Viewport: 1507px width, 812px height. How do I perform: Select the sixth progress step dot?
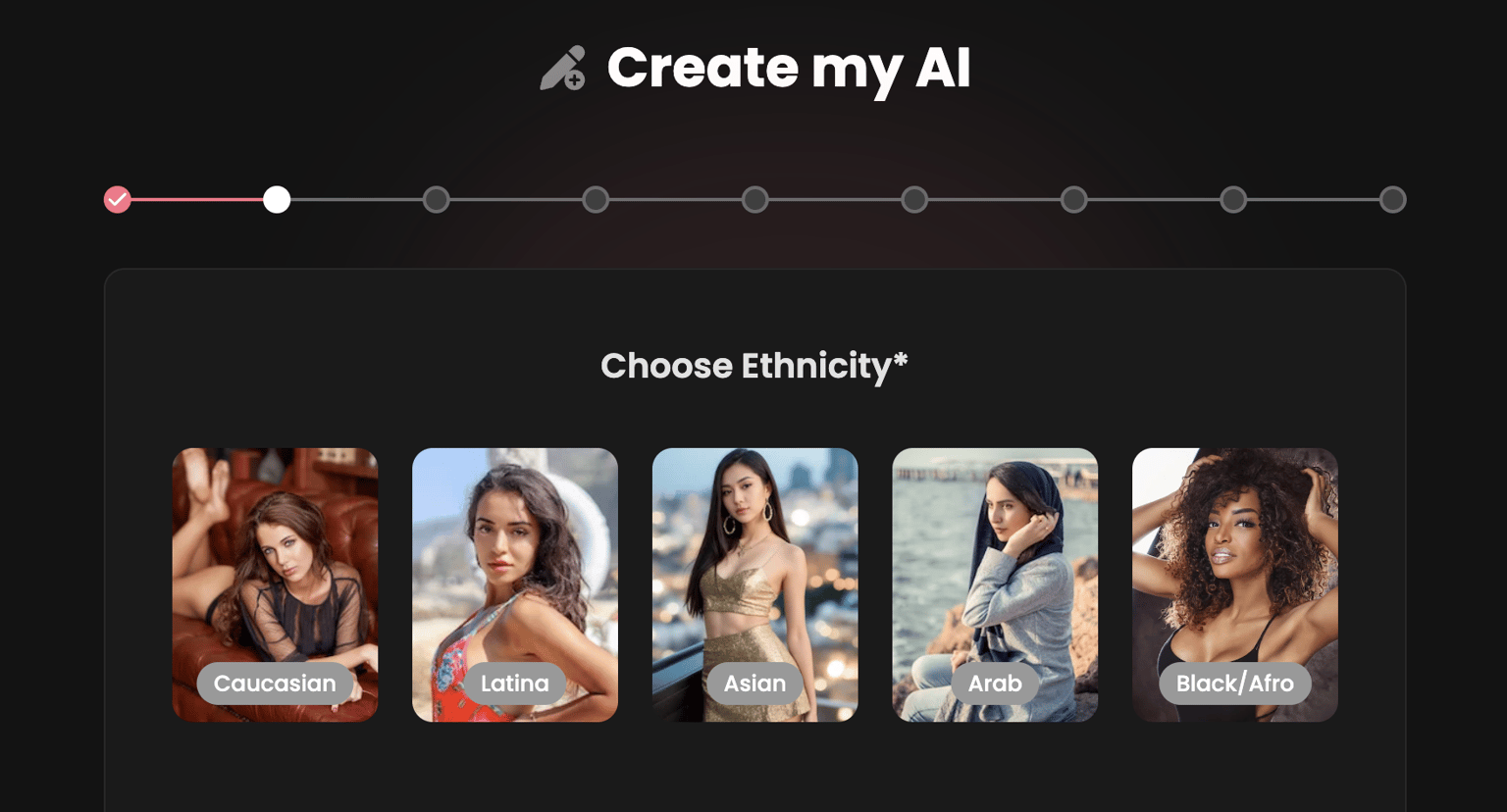914,200
